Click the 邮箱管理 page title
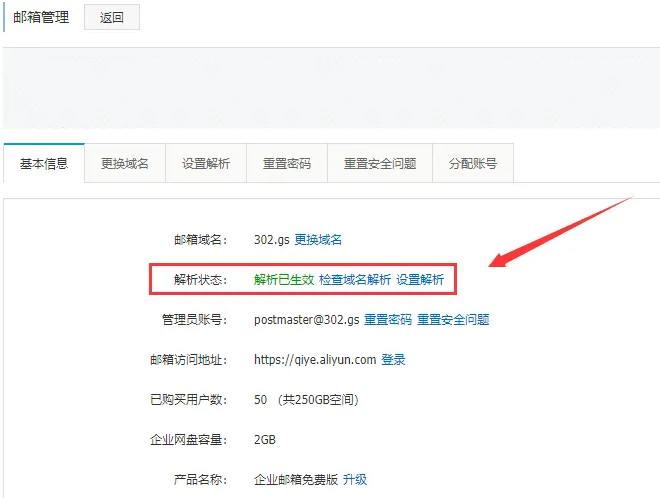This screenshot has width=660, height=498. point(40,18)
